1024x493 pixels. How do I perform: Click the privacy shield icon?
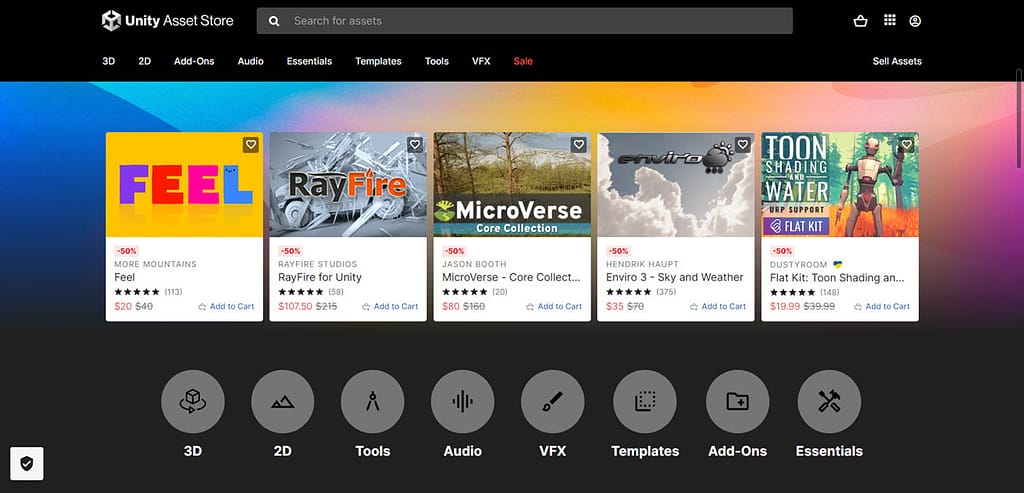pos(27,464)
